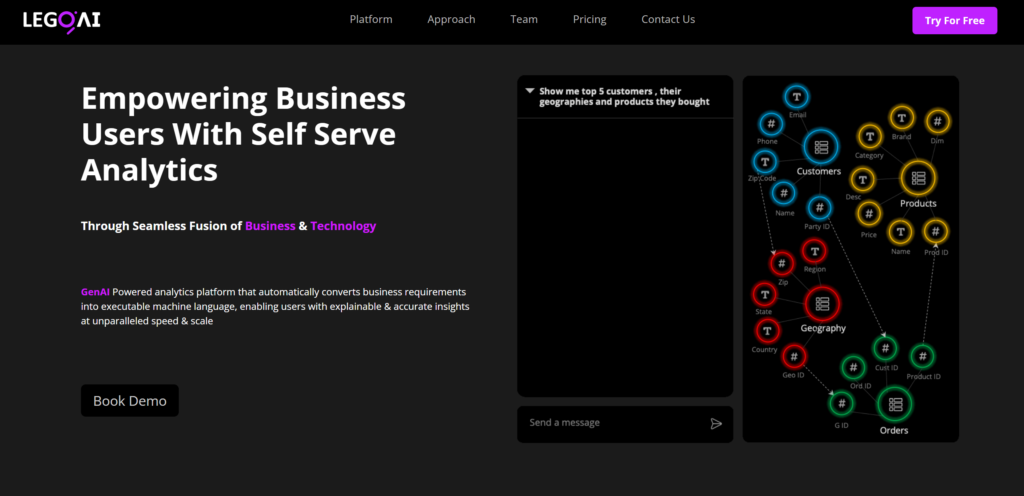Select the Orders table node icon
The width and height of the screenshot is (1024, 496).
click(894, 404)
